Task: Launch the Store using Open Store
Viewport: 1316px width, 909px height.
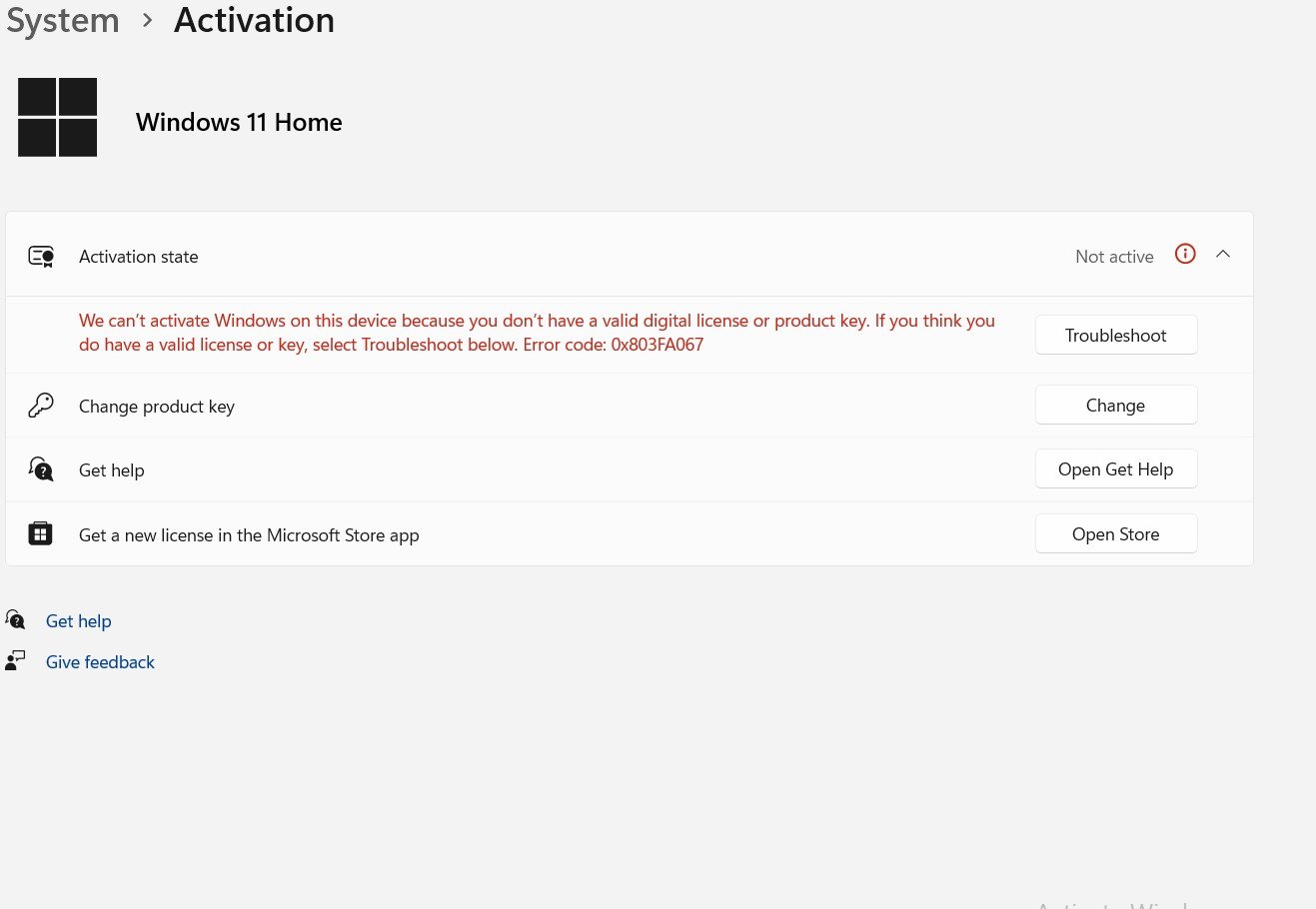Action: click(x=1115, y=533)
